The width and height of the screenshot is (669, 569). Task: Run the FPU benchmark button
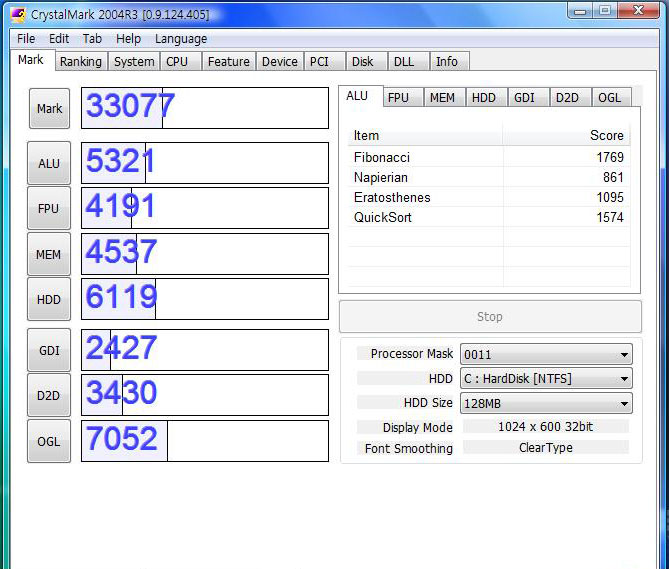point(49,209)
